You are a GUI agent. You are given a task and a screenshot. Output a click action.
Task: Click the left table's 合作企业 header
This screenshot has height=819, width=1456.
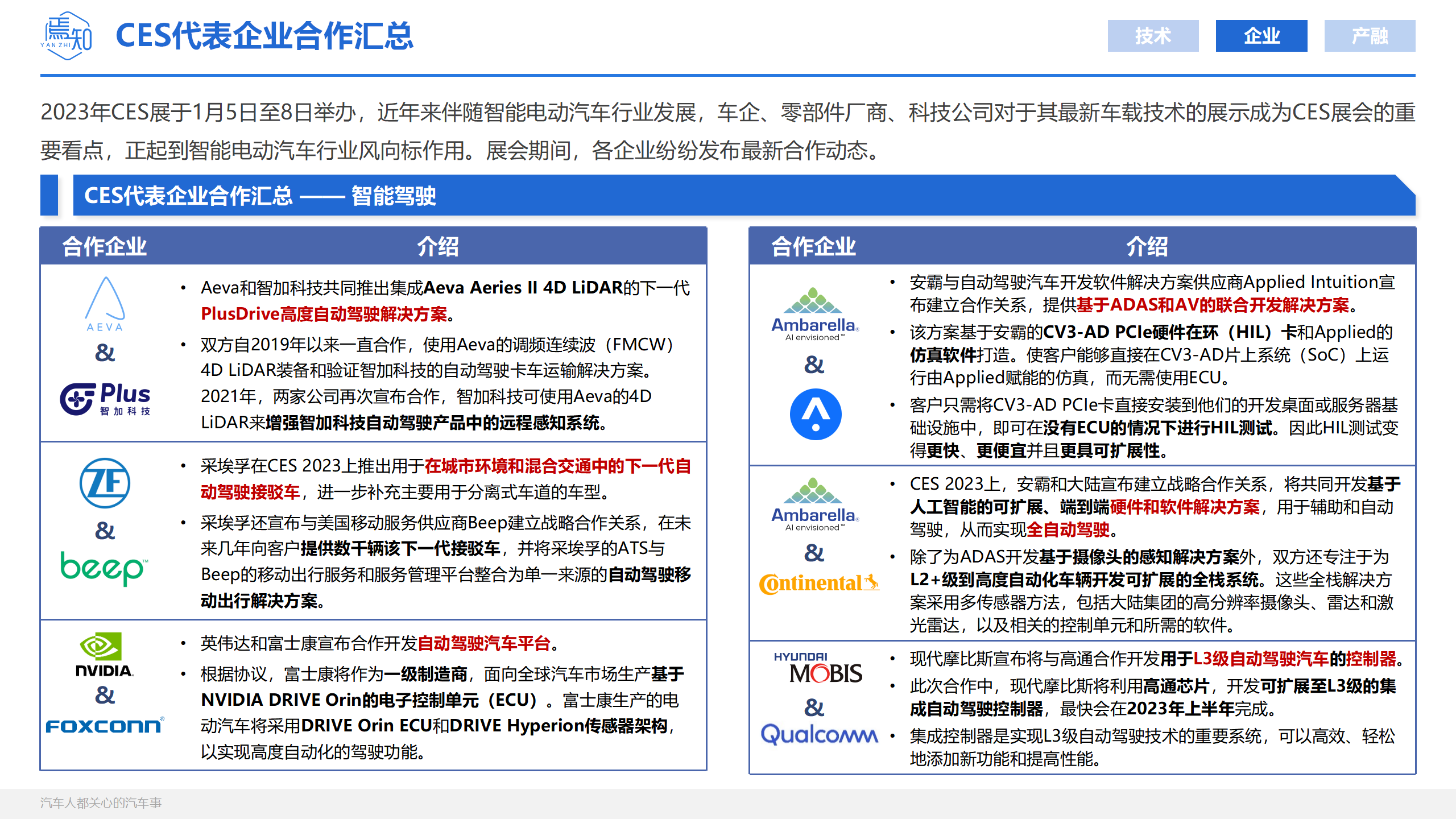click(x=105, y=246)
